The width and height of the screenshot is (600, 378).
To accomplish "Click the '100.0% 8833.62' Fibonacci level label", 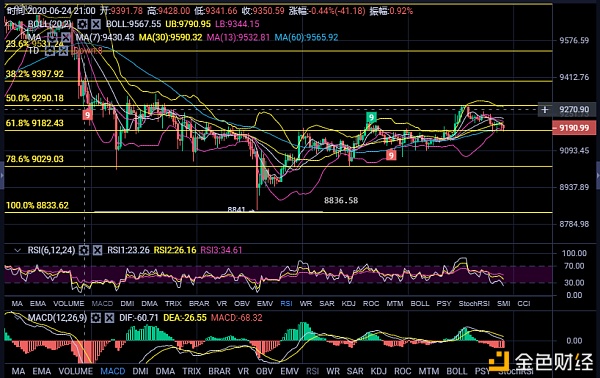I will click(38, 205).
